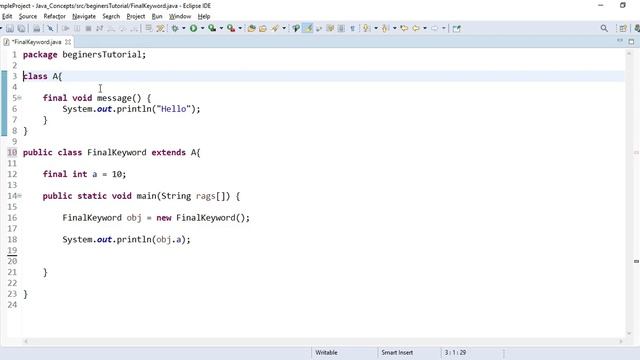Click the Next Annotation icon

point(366,29)
